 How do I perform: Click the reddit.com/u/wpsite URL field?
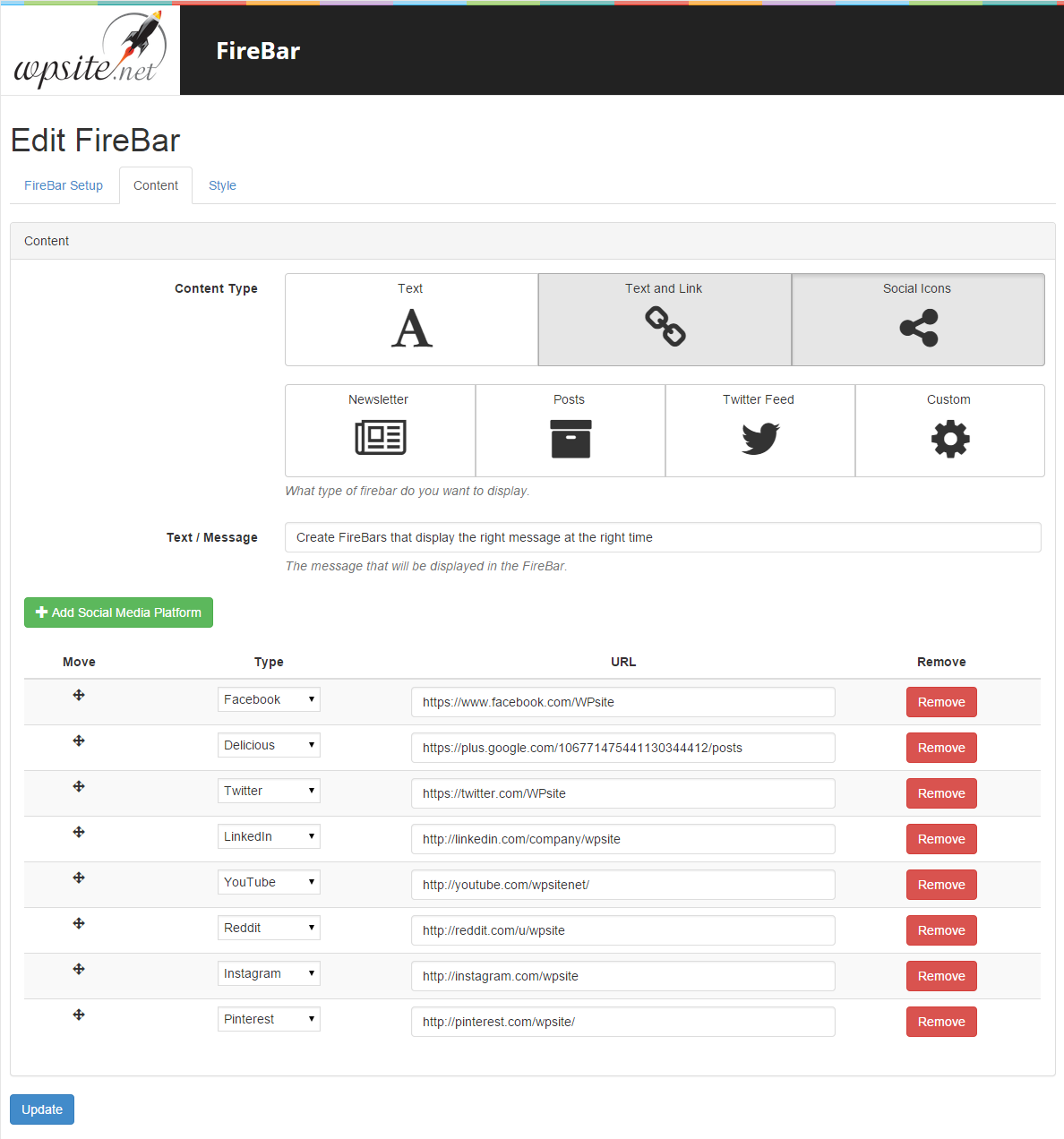(623, 930)
